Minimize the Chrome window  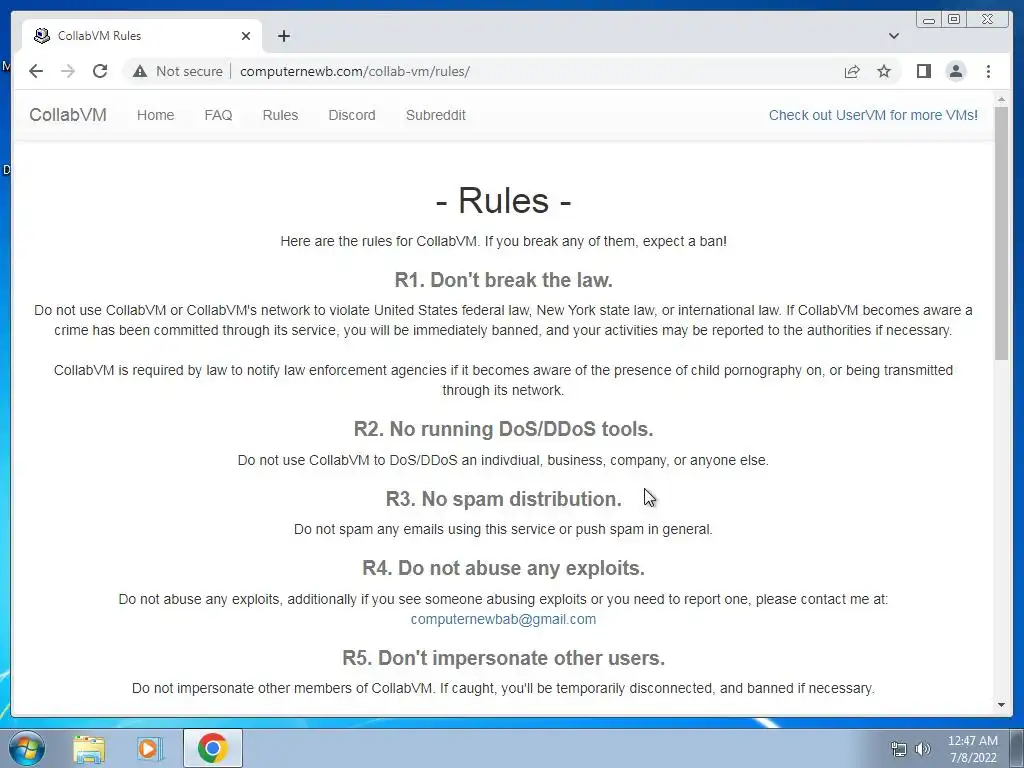[929, 20]
